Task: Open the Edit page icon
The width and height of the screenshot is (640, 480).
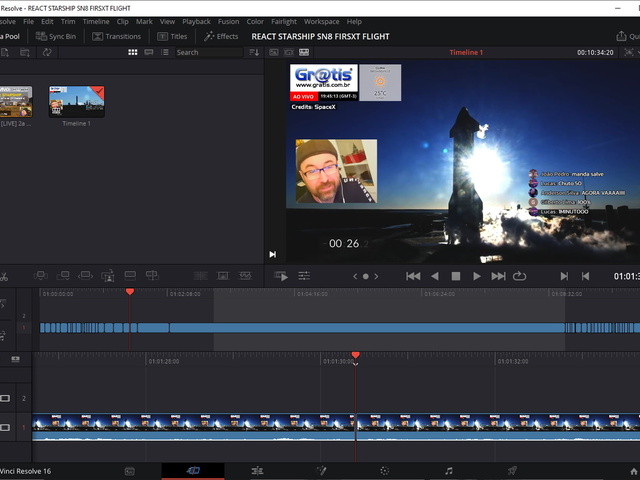Action: [257, 470]
